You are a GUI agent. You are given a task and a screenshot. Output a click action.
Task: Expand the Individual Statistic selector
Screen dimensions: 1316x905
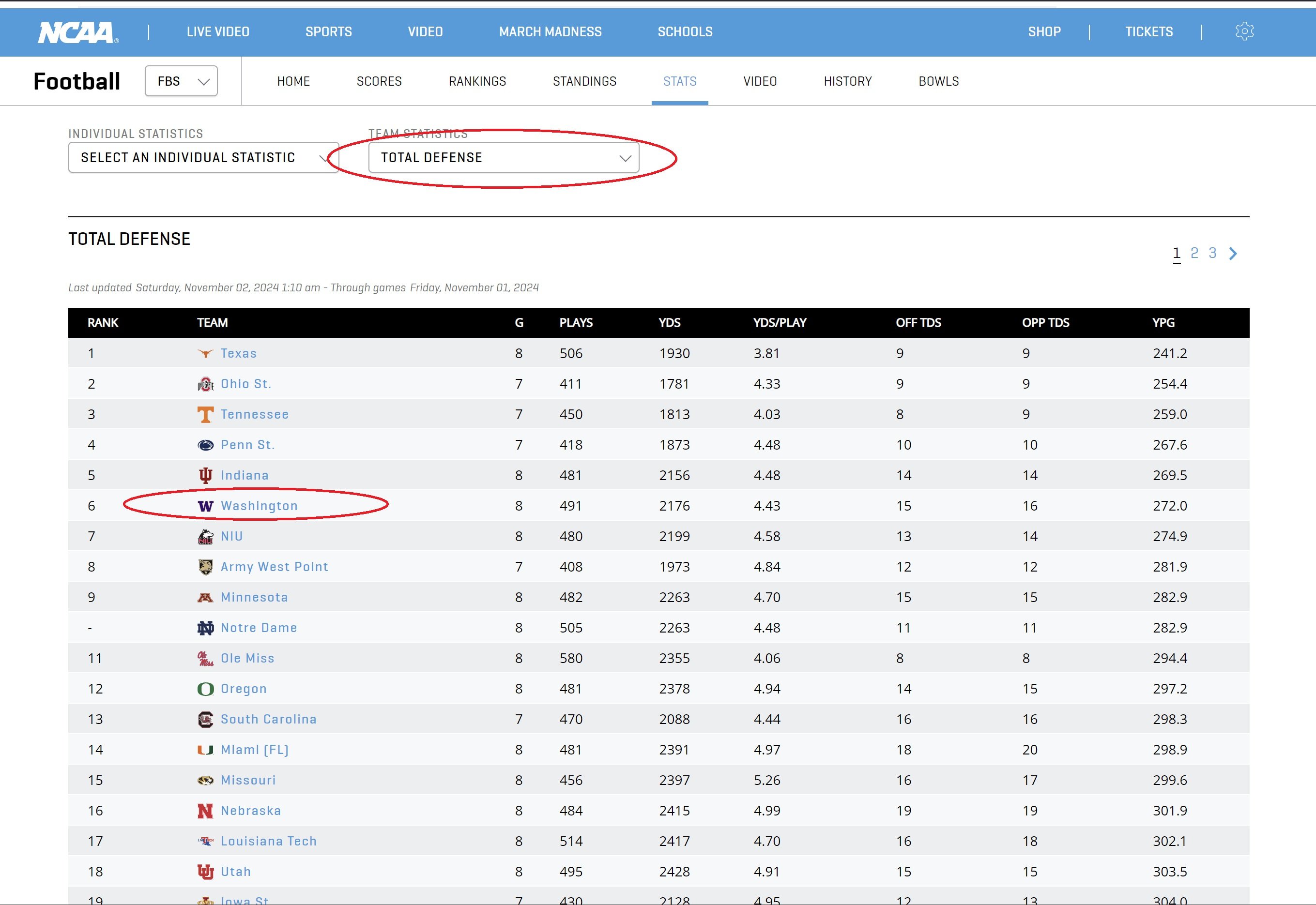[203, 158]
